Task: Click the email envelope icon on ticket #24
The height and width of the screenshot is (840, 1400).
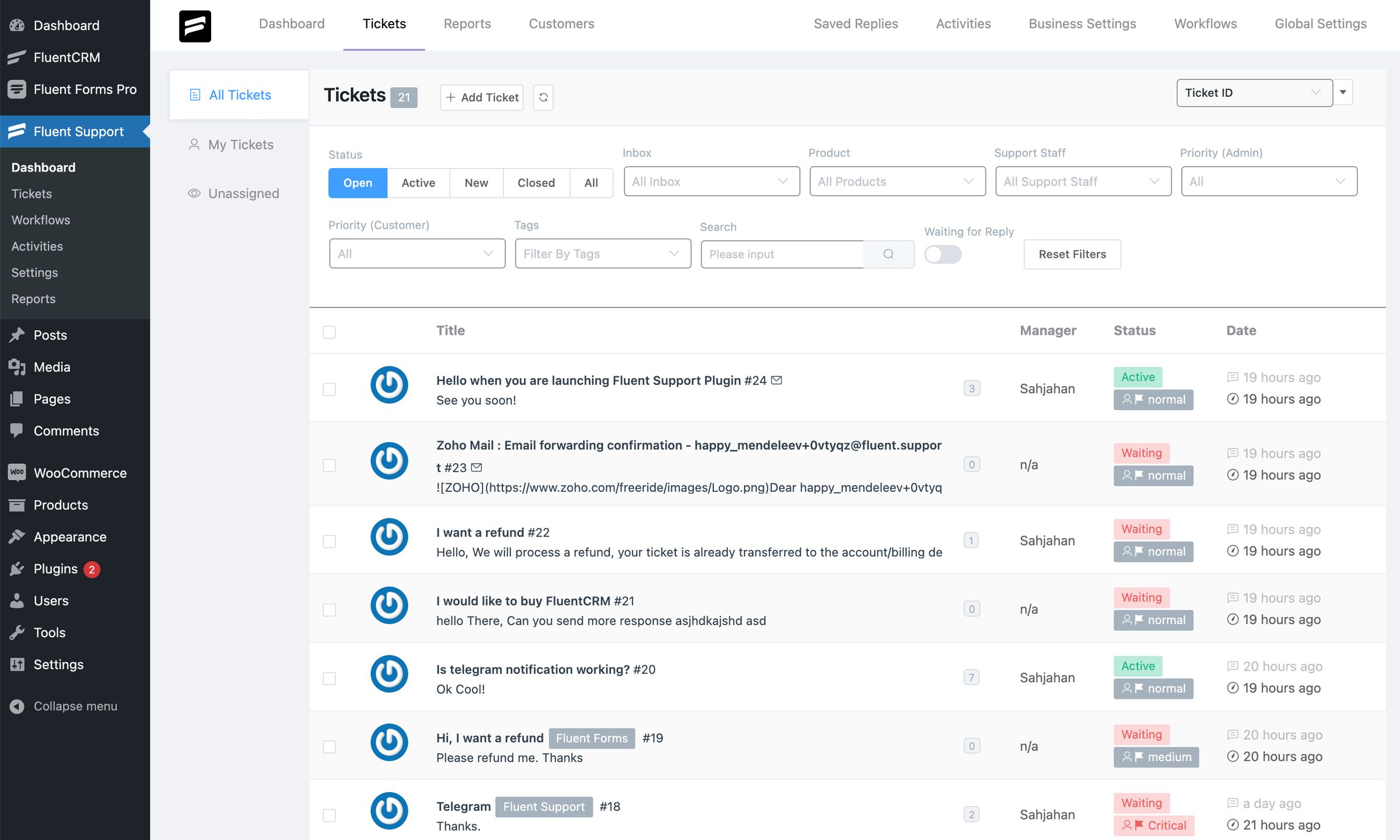Action: 776,380
